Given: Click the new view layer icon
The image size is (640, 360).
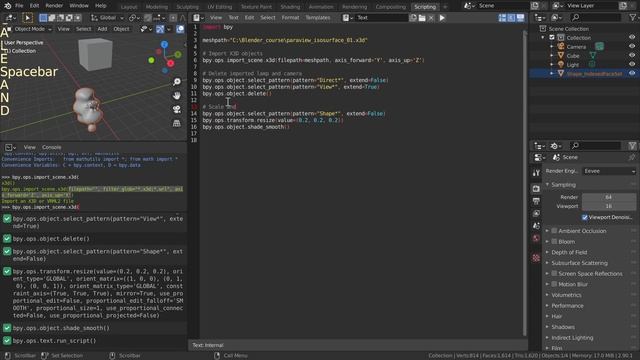Looking at the screenshot, I should [623, 6].
